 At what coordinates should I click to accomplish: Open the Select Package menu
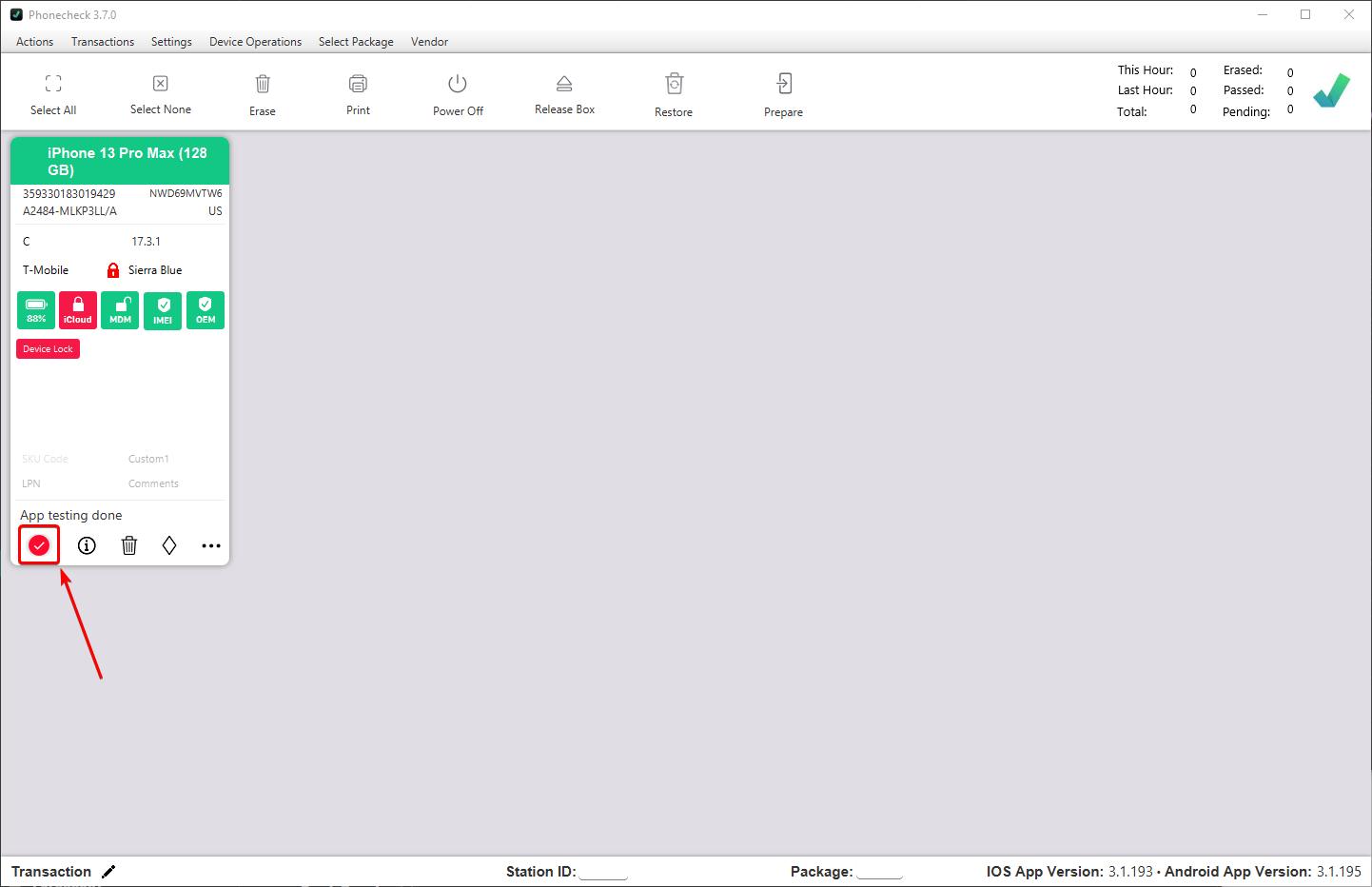point(356,42)
